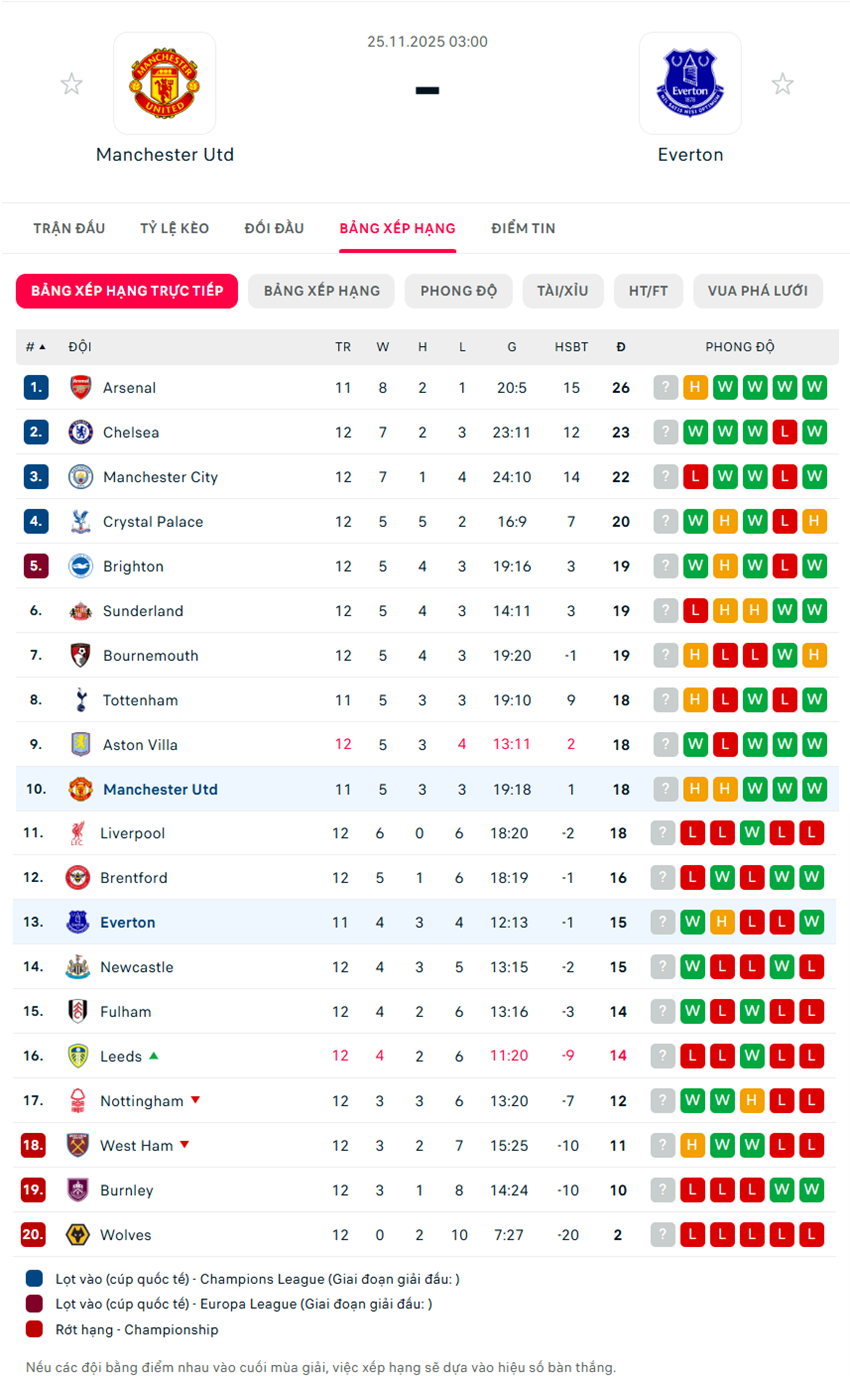This screenshot has width=850, height=1376.
Task: Click the Tottenham crest icon
Action: pos(80,700)
